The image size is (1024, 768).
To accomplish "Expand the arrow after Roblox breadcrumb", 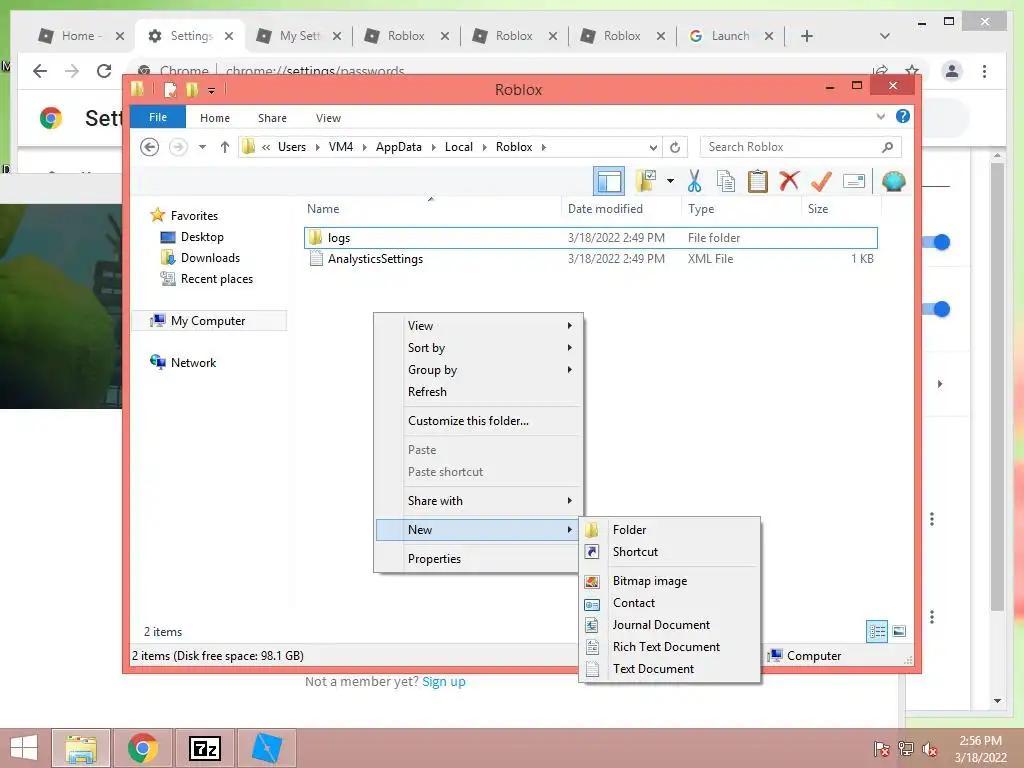I will pos(543,147).
